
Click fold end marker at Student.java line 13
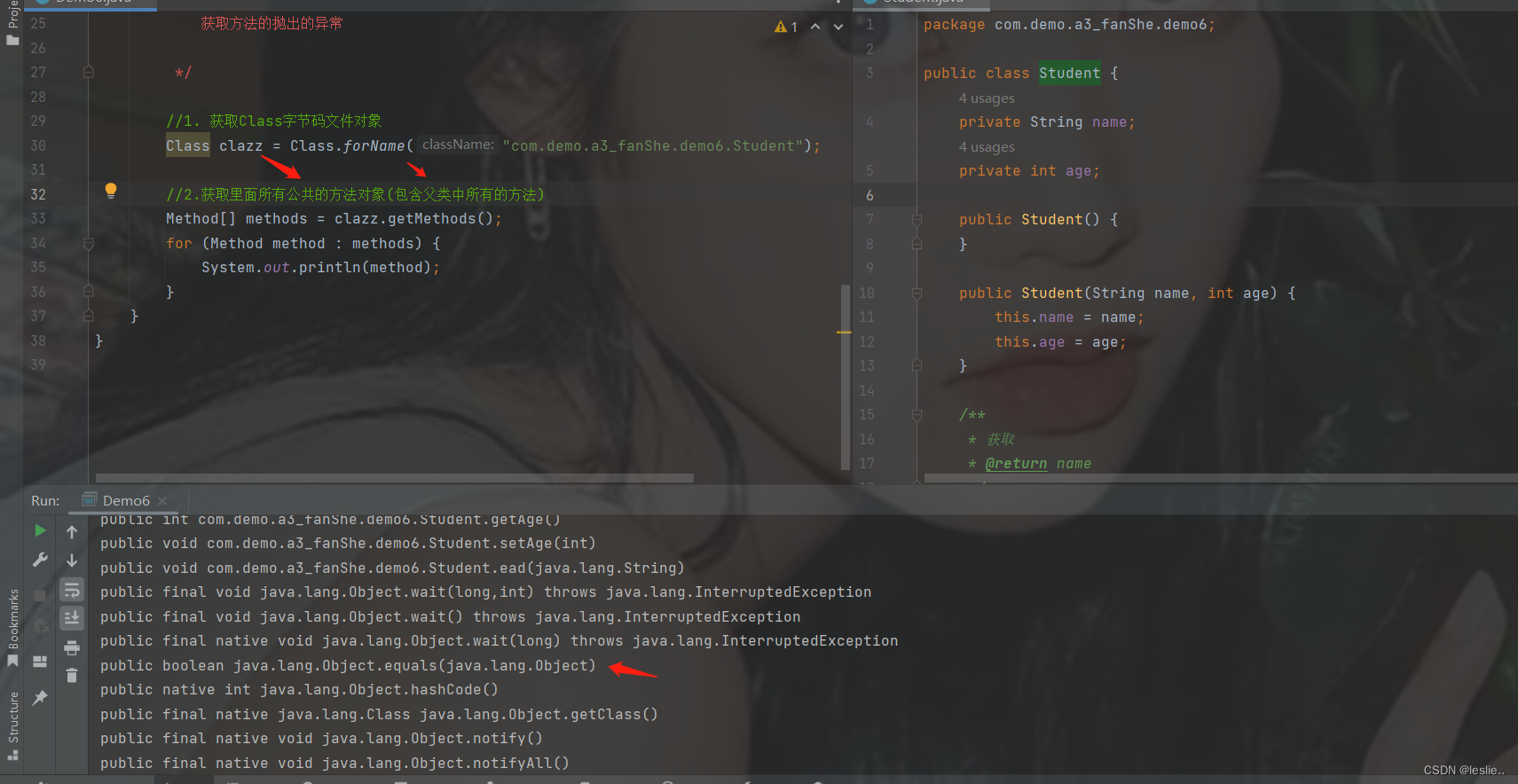(x=917, y=365)
